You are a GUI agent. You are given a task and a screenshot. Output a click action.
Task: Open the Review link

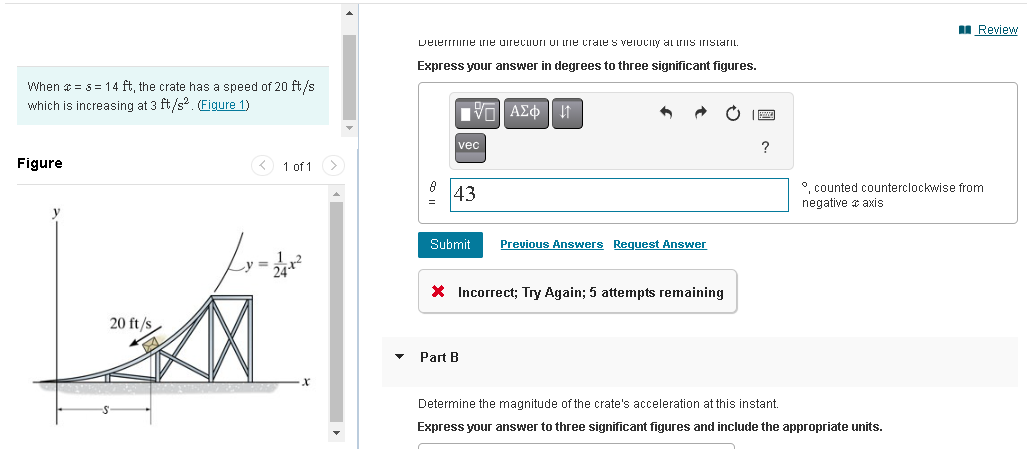988,29
